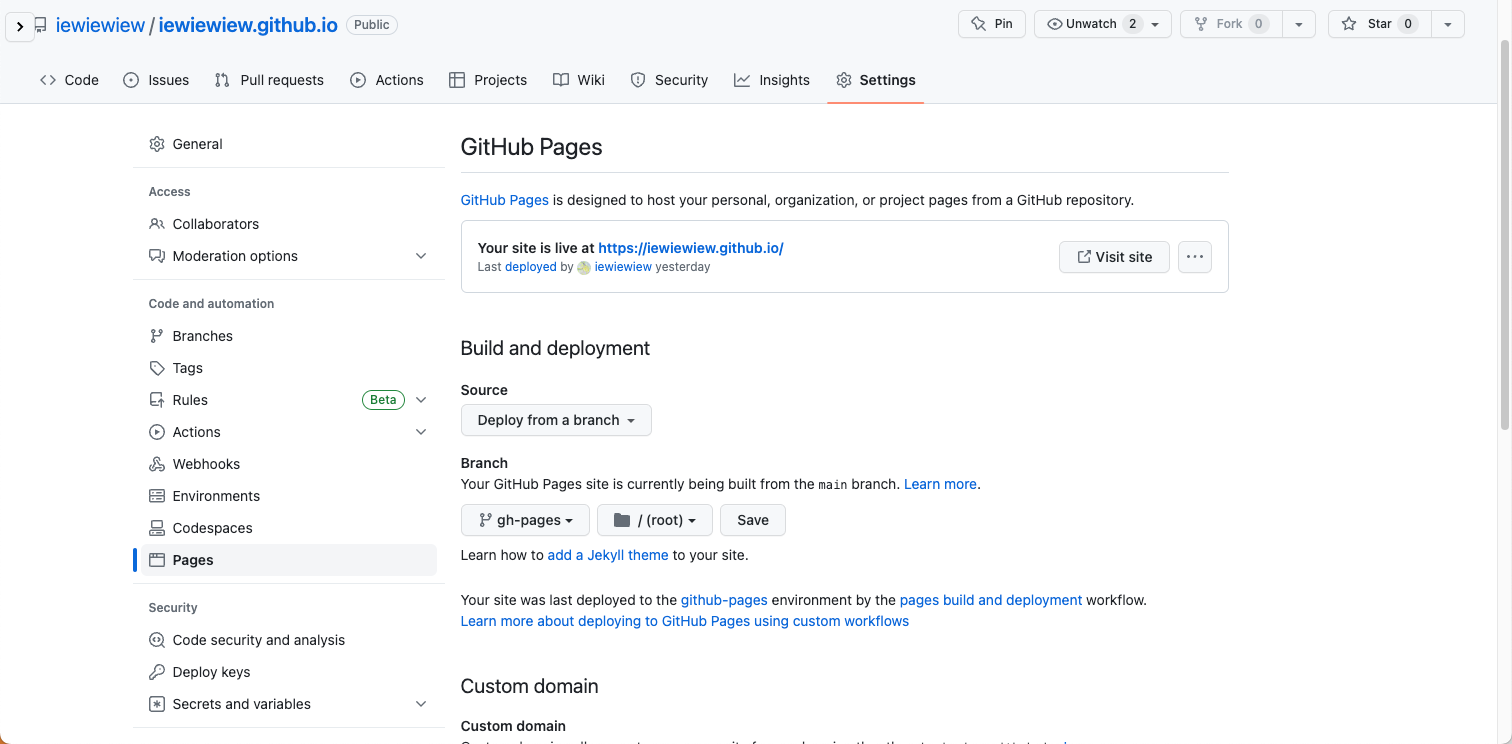Viewport: 1512px width, 744px height.
Task: Switch to the Actions tab
Action: (x=387, y=80)
